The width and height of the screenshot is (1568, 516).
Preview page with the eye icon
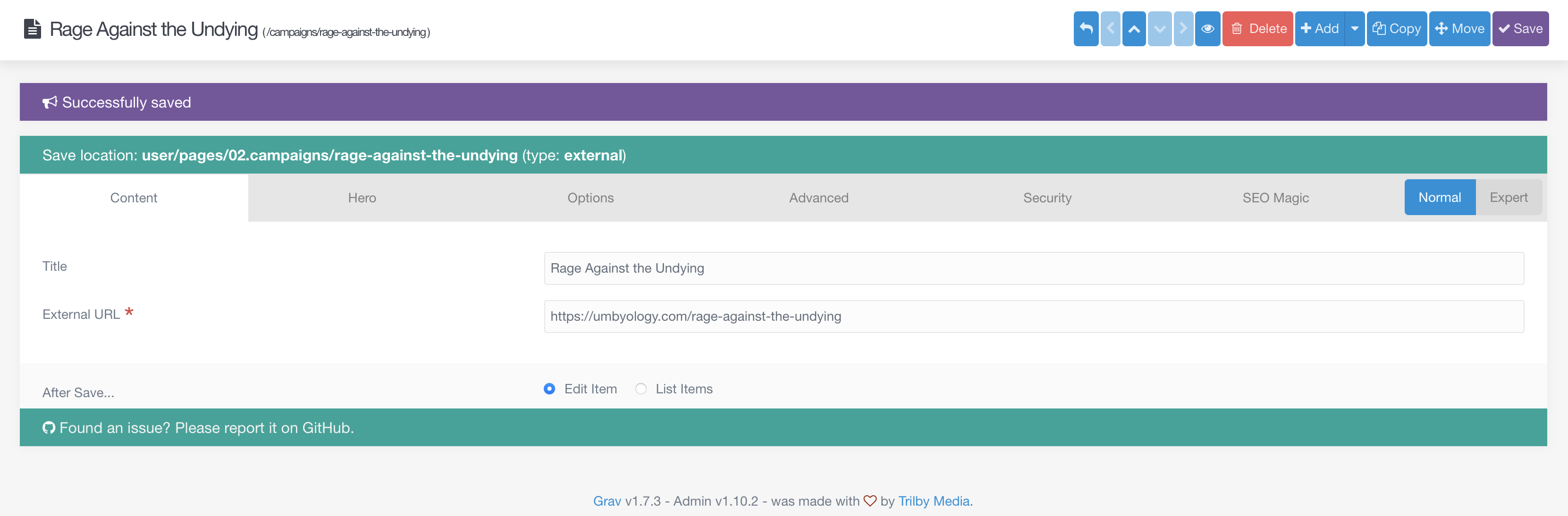point(1208,29)
